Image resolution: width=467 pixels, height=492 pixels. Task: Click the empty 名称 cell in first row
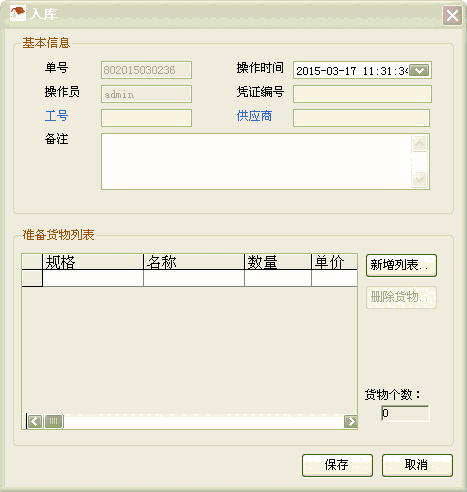(x=194, y=278)
